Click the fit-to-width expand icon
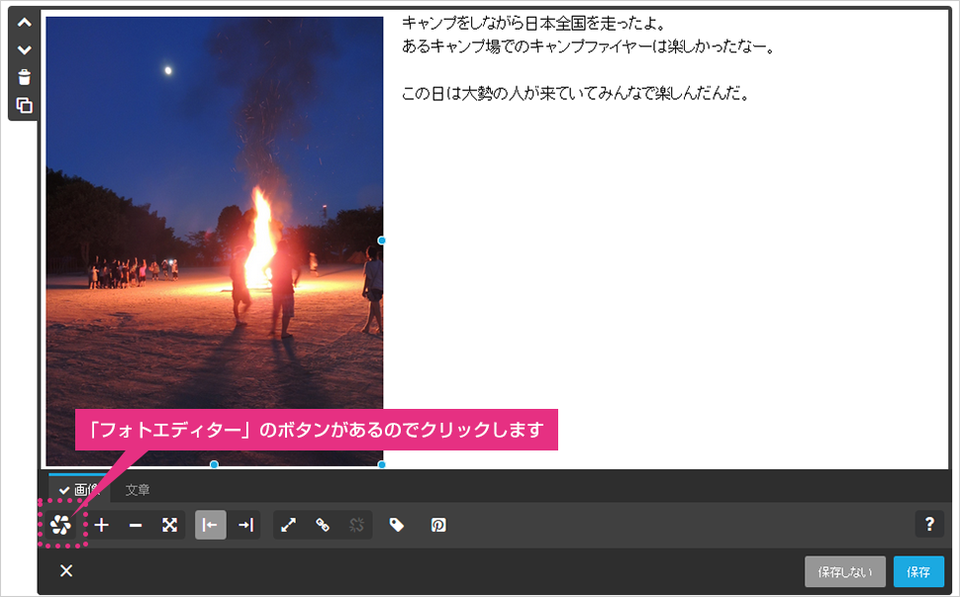Image resolution: width=960 pixels, height=597 pixels. (170, 525)
